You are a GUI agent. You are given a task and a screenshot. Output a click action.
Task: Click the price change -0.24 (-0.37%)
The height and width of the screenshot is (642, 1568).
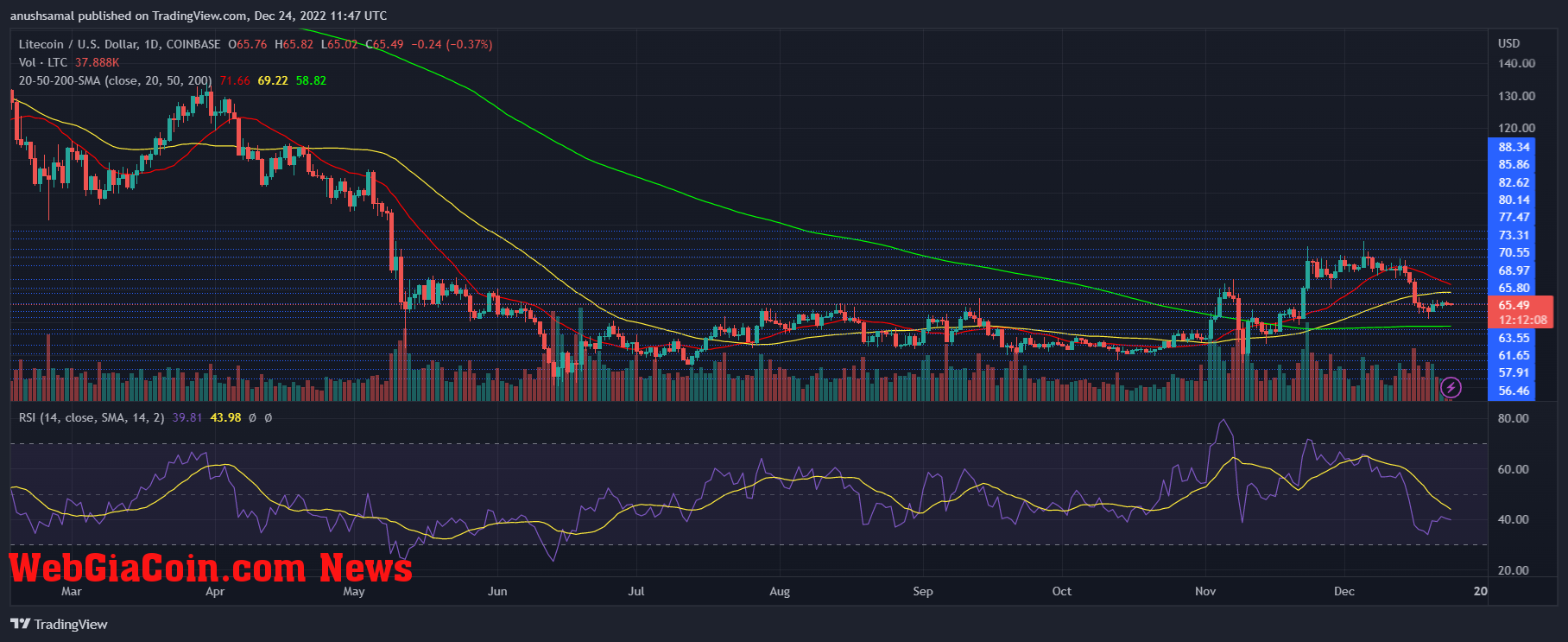[x=452, y=44]
